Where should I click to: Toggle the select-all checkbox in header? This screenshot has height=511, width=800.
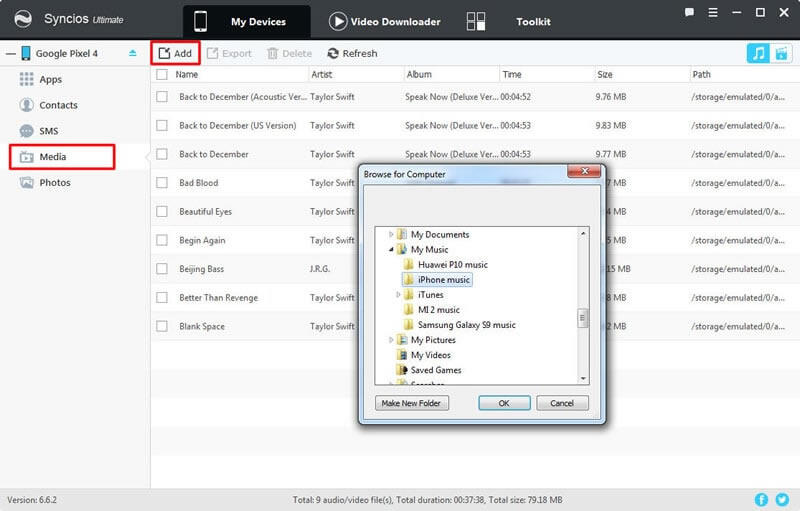pos(161,75)
